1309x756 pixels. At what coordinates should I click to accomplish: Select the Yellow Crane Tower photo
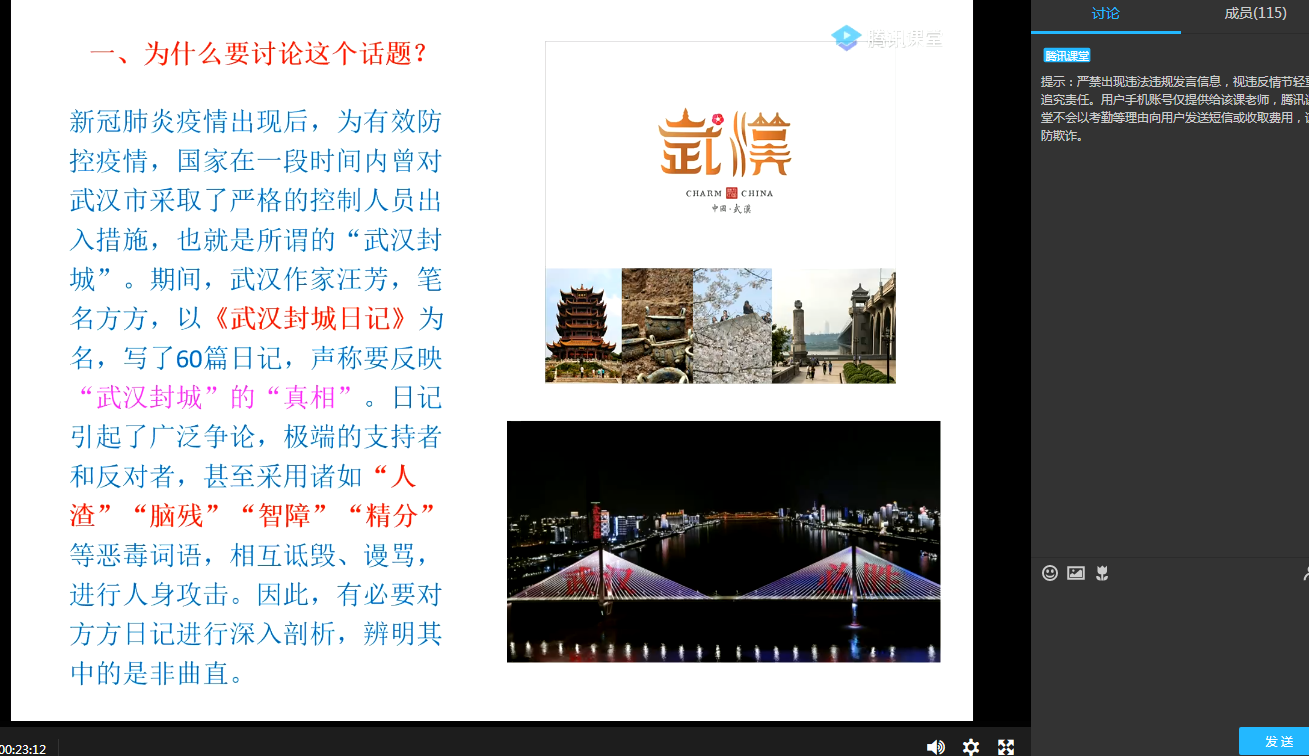[x=583, y=326]
